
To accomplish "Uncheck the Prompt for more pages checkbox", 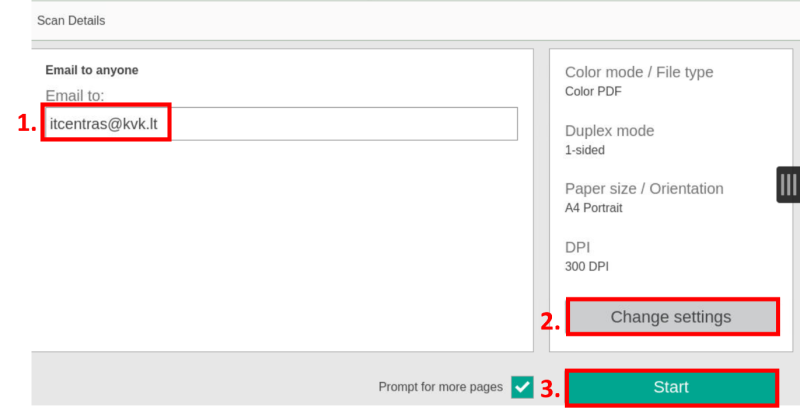I will coord(522,387).
